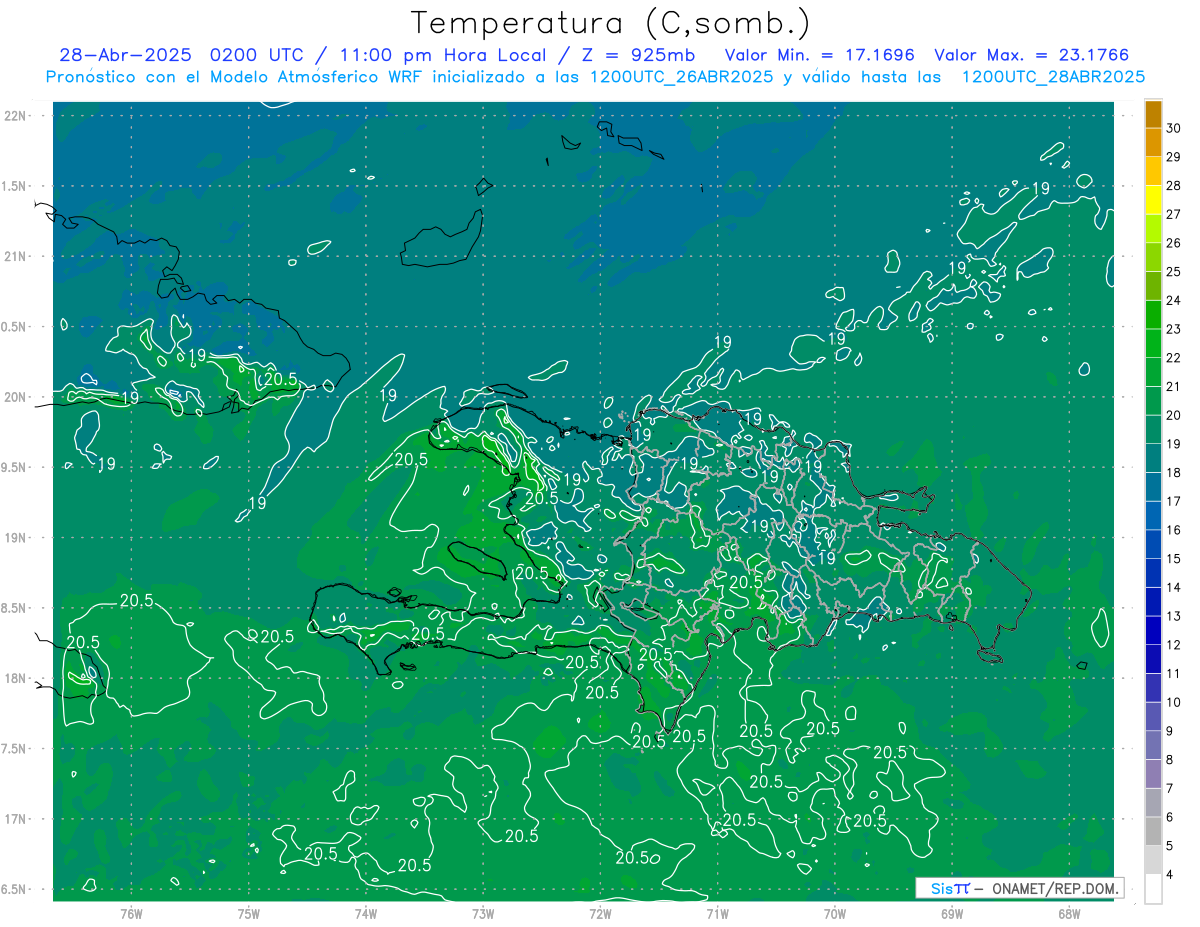Click the gray legend swatch between 5 and 6

pos(1153,832)
